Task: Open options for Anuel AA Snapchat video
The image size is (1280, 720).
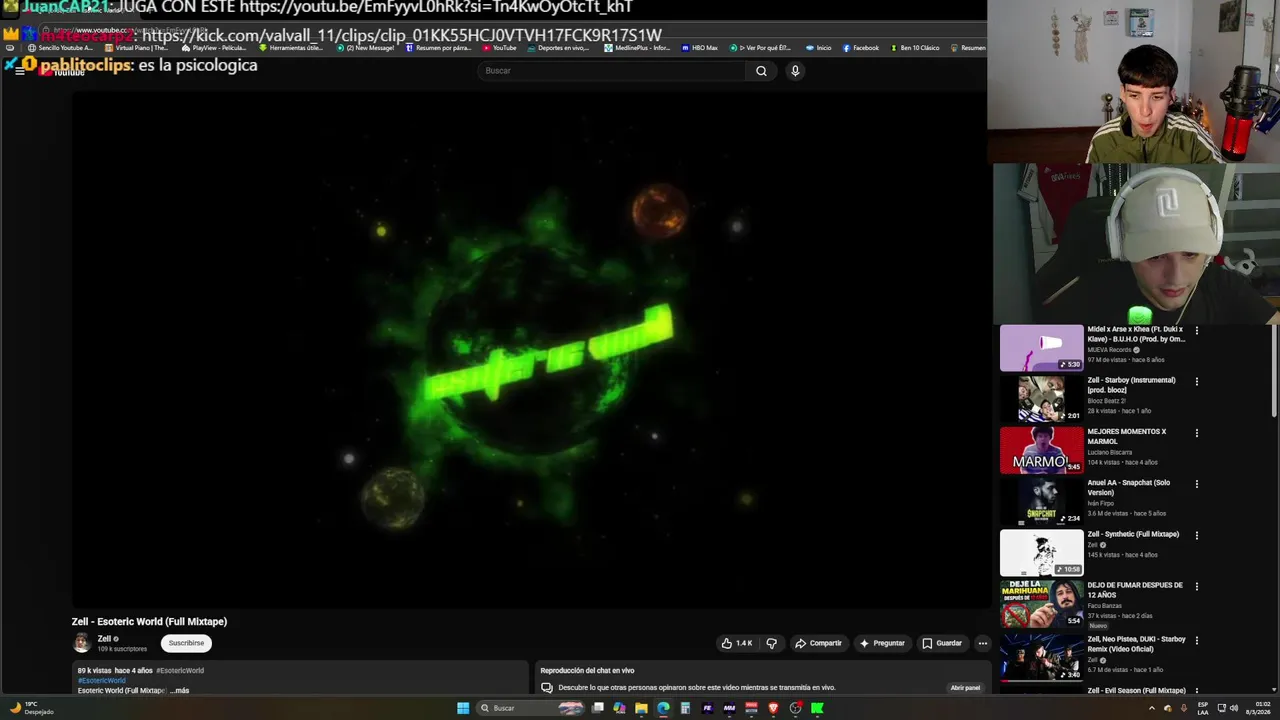Action: tap(1196, 484)
